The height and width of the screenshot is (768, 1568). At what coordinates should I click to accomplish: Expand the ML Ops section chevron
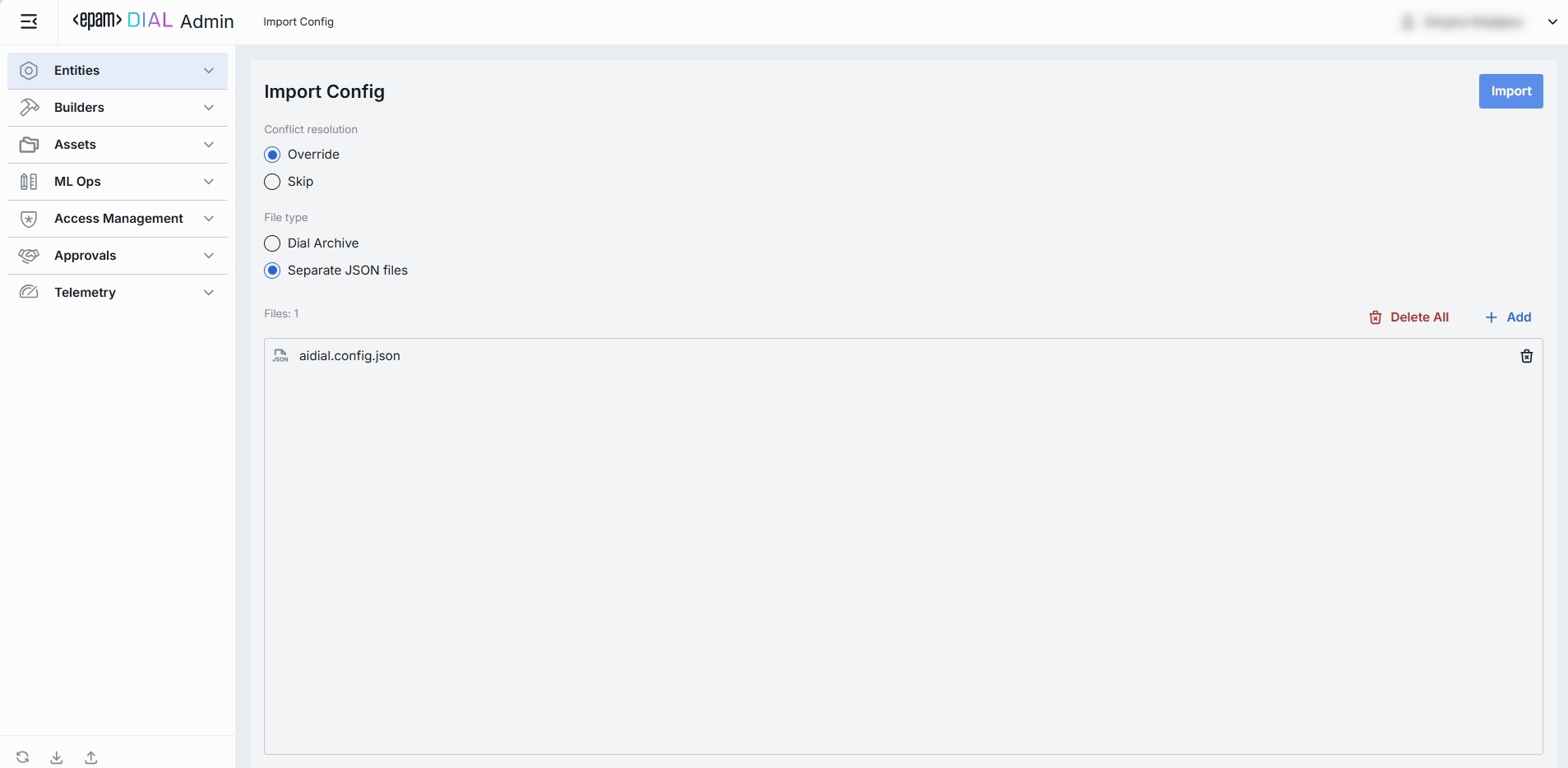tap(209, 182)
